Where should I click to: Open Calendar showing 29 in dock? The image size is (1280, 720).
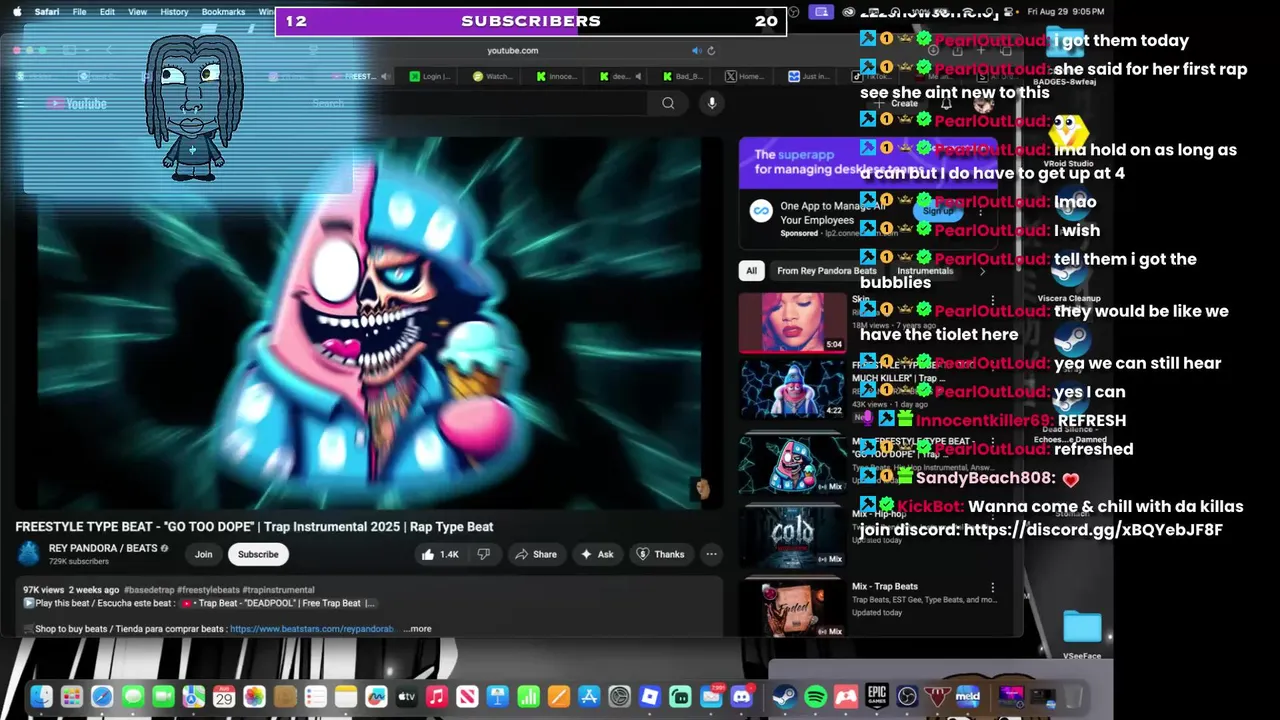(x=224, y=697)
